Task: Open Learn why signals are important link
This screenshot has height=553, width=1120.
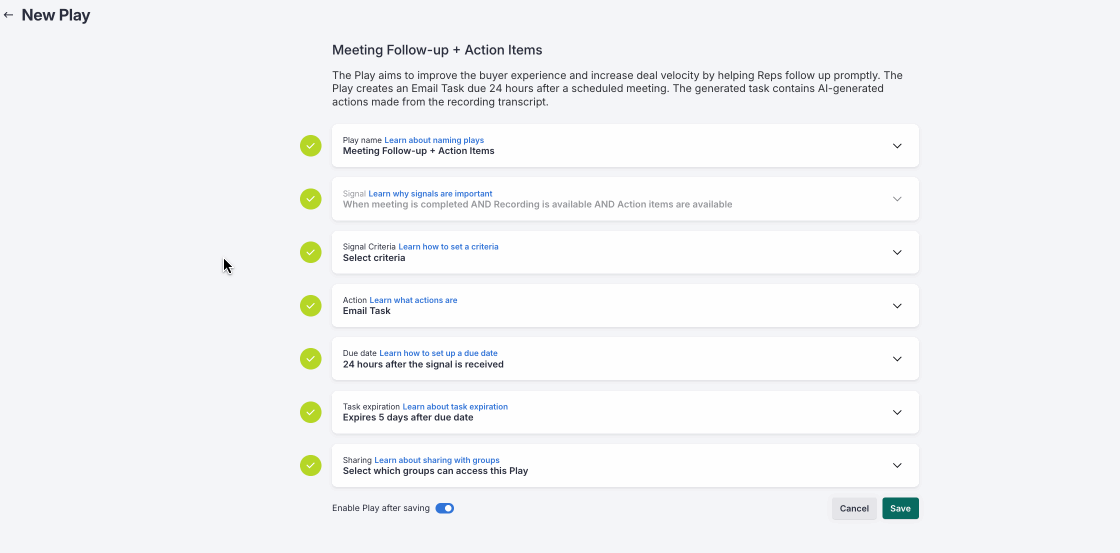Action: [430, 194]
